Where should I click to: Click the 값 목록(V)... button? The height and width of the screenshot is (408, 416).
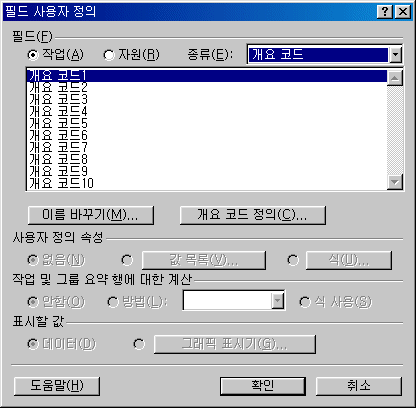[204, 260]
